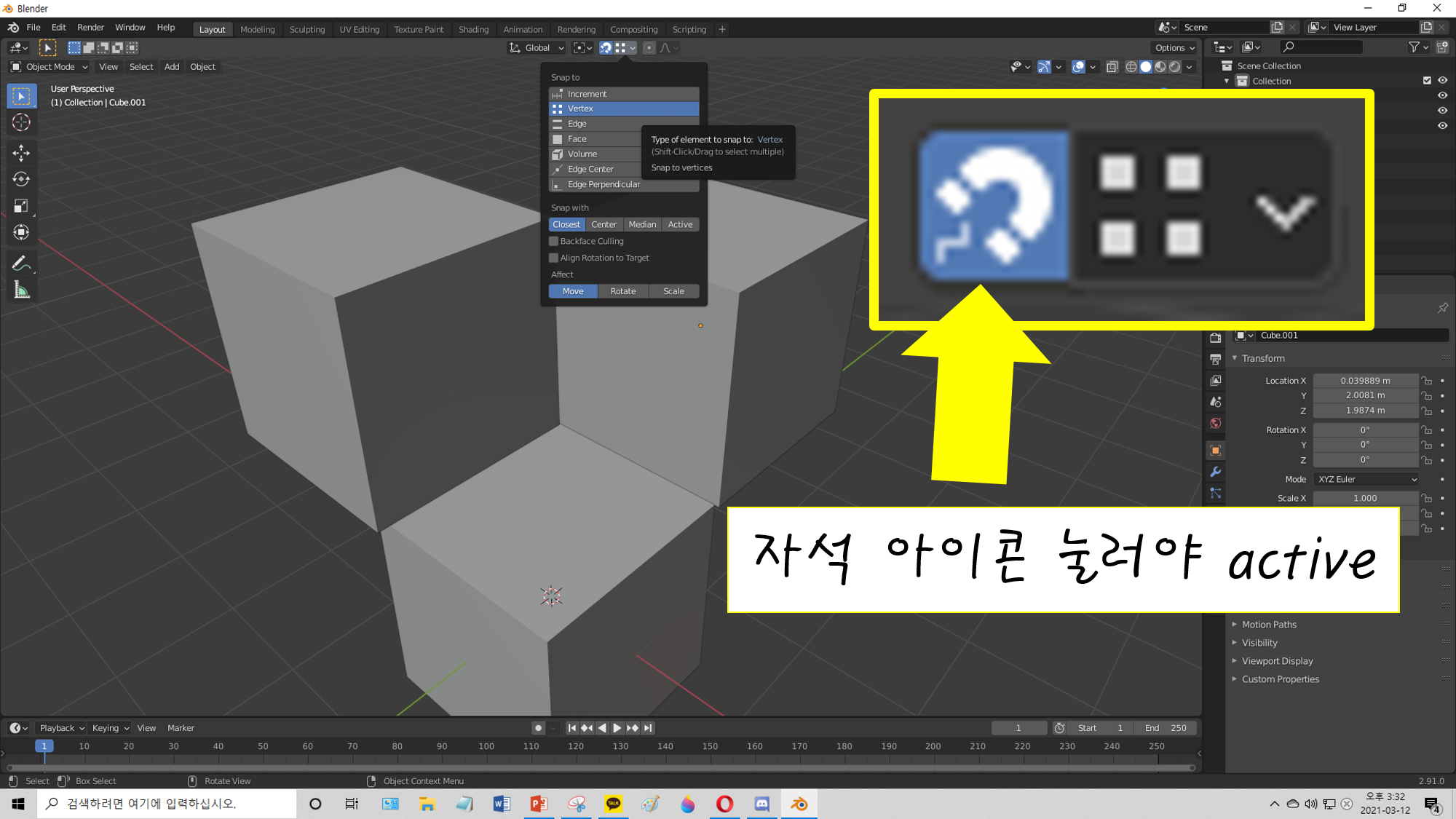Switch to the Sculpting workspace tab
This screenshot has height=819, width=1456.
click(306, 30)
